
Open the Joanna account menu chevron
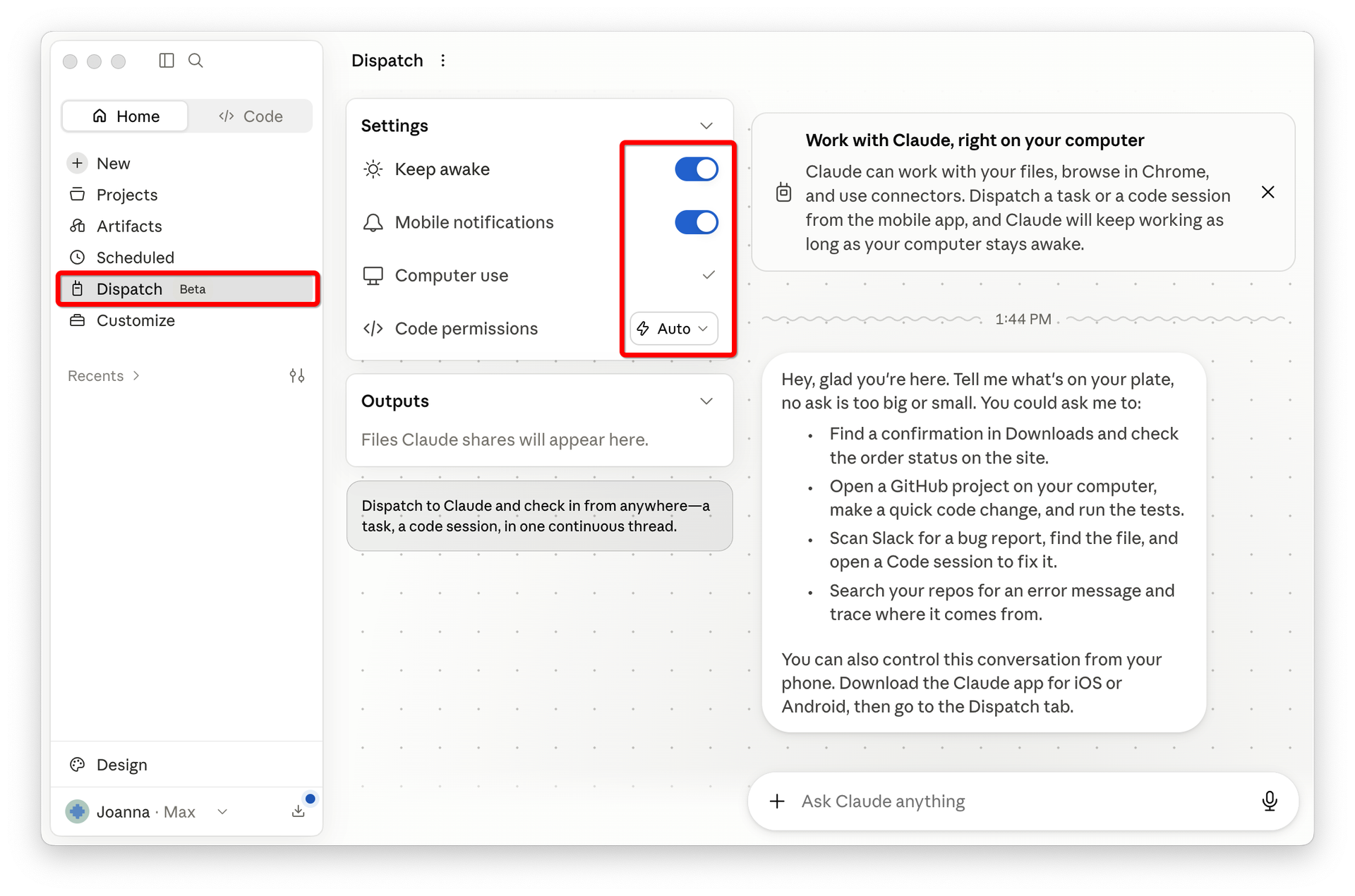point(223,811)
